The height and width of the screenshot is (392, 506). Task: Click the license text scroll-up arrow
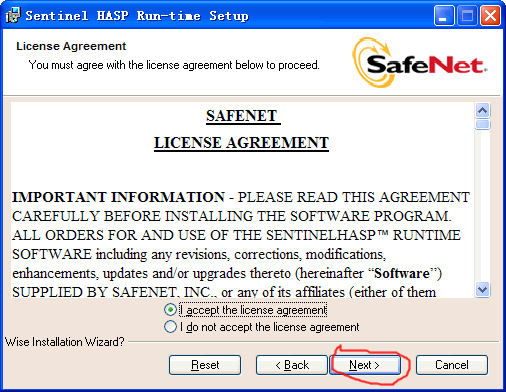482,110
